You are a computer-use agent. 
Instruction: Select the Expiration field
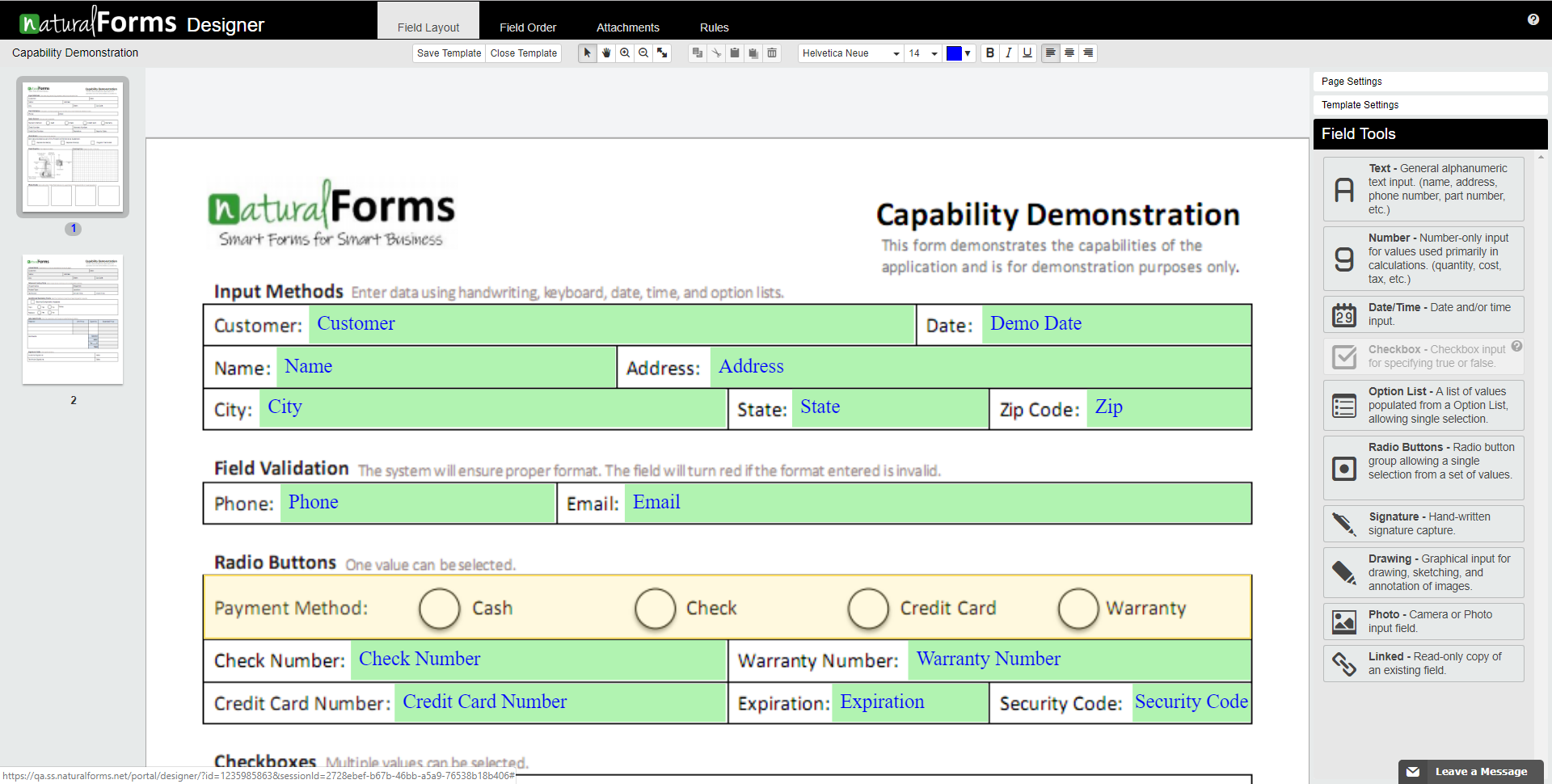tap(910, 702)
